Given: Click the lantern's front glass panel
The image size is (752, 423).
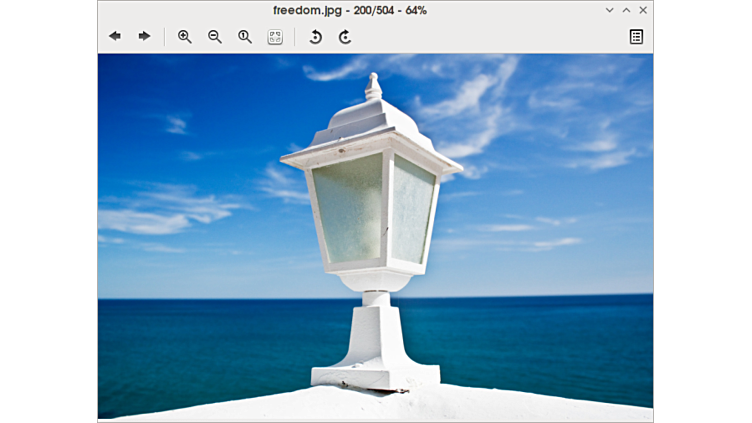Looking at the screenshot, I should [348, 208].
